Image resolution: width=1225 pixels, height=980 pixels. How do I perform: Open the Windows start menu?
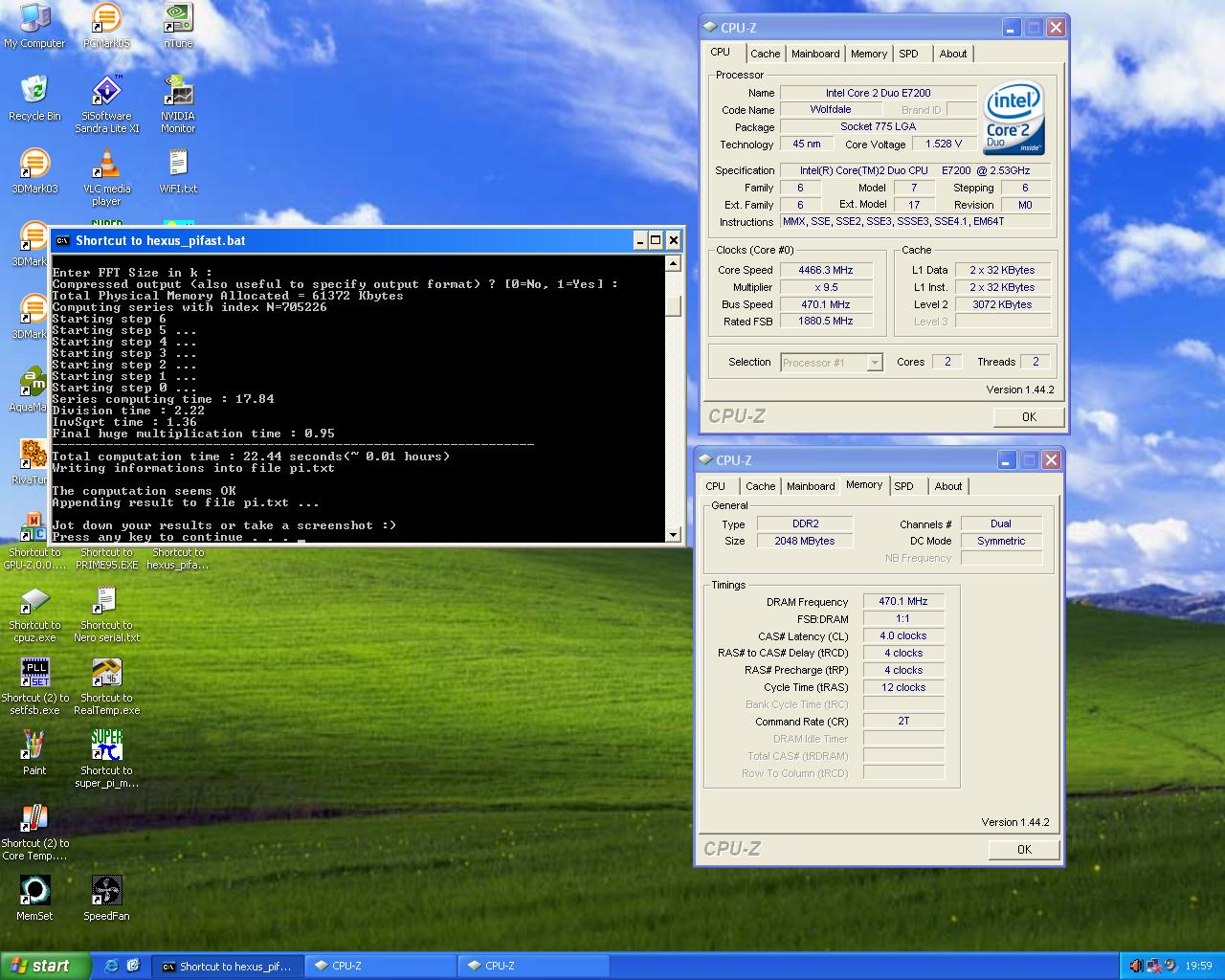(45, 966)
